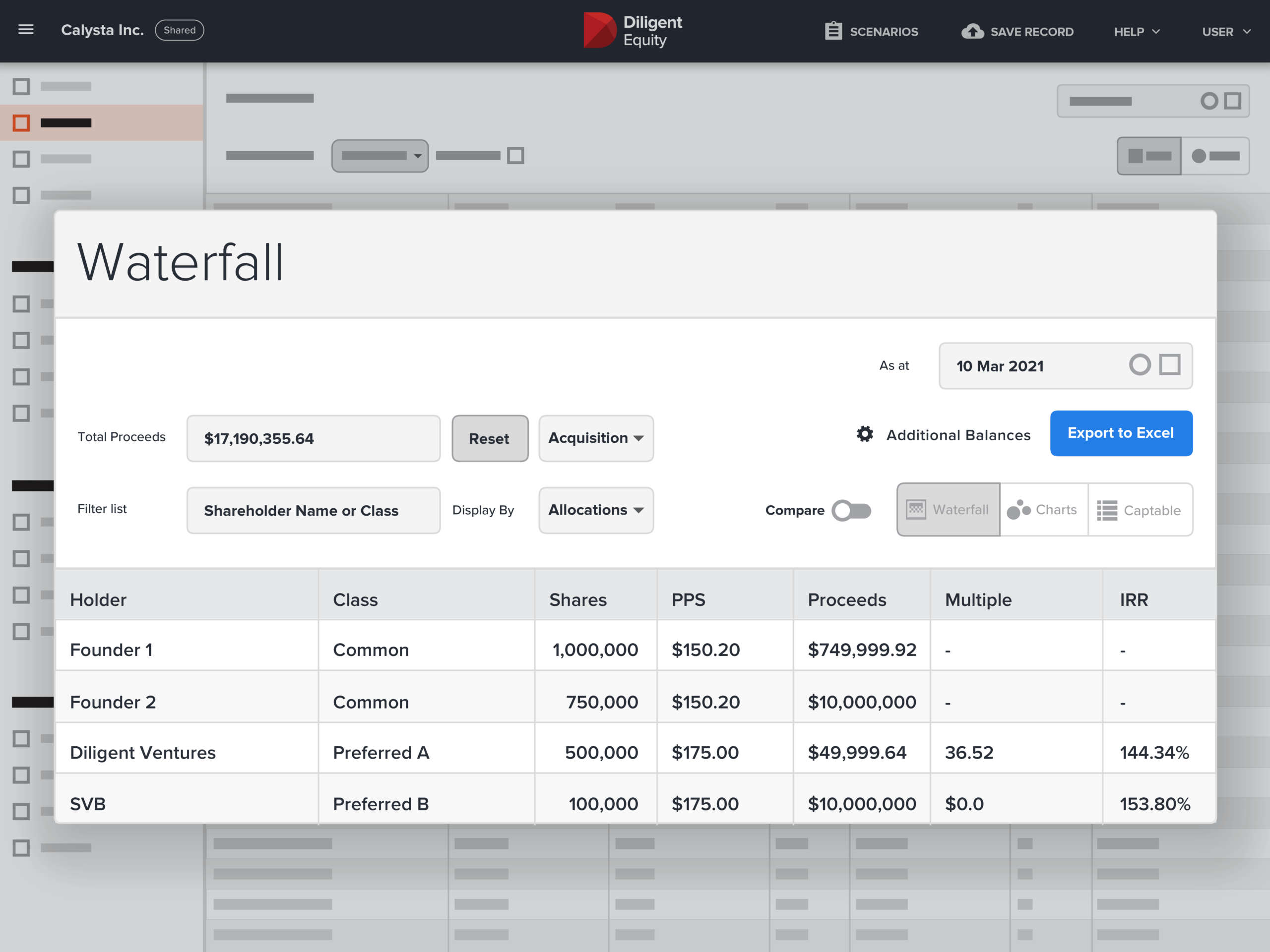Open the Acquisition dropdown
This screenshot has width=1270, height=952.
(596, 438)
